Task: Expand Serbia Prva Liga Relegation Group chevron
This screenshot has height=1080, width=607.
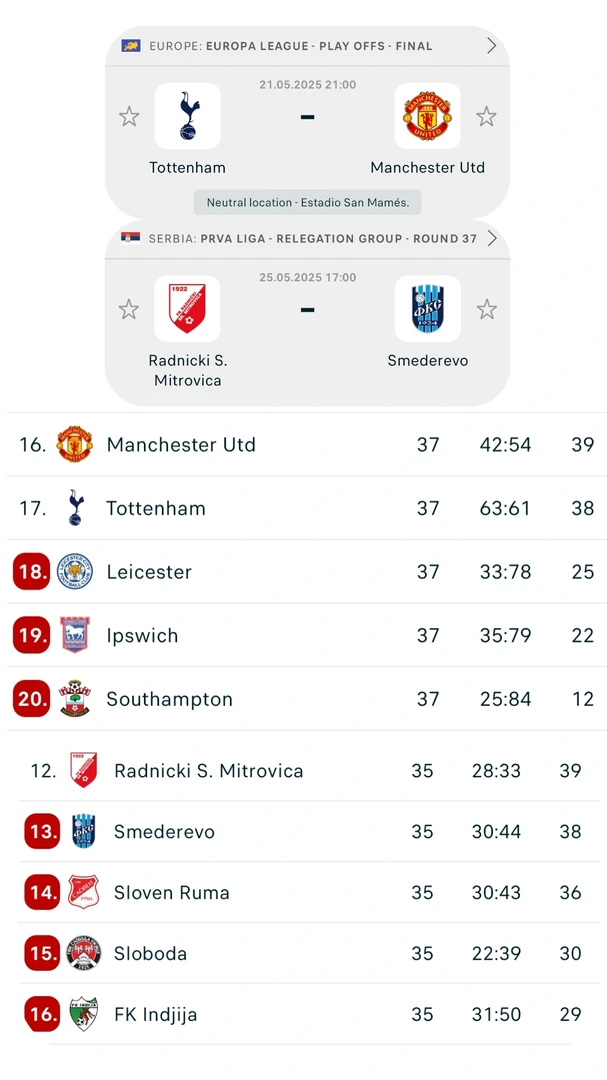Action: (x=491, y=238)
